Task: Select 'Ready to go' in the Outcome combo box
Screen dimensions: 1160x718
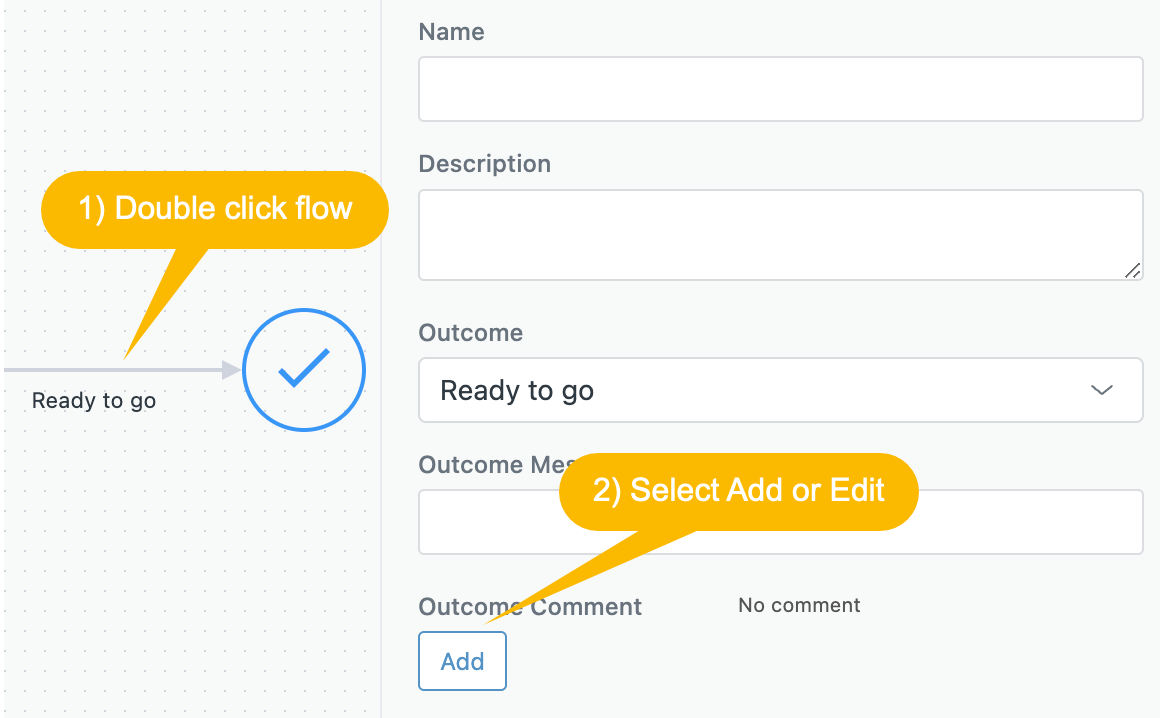Action: 517,390
